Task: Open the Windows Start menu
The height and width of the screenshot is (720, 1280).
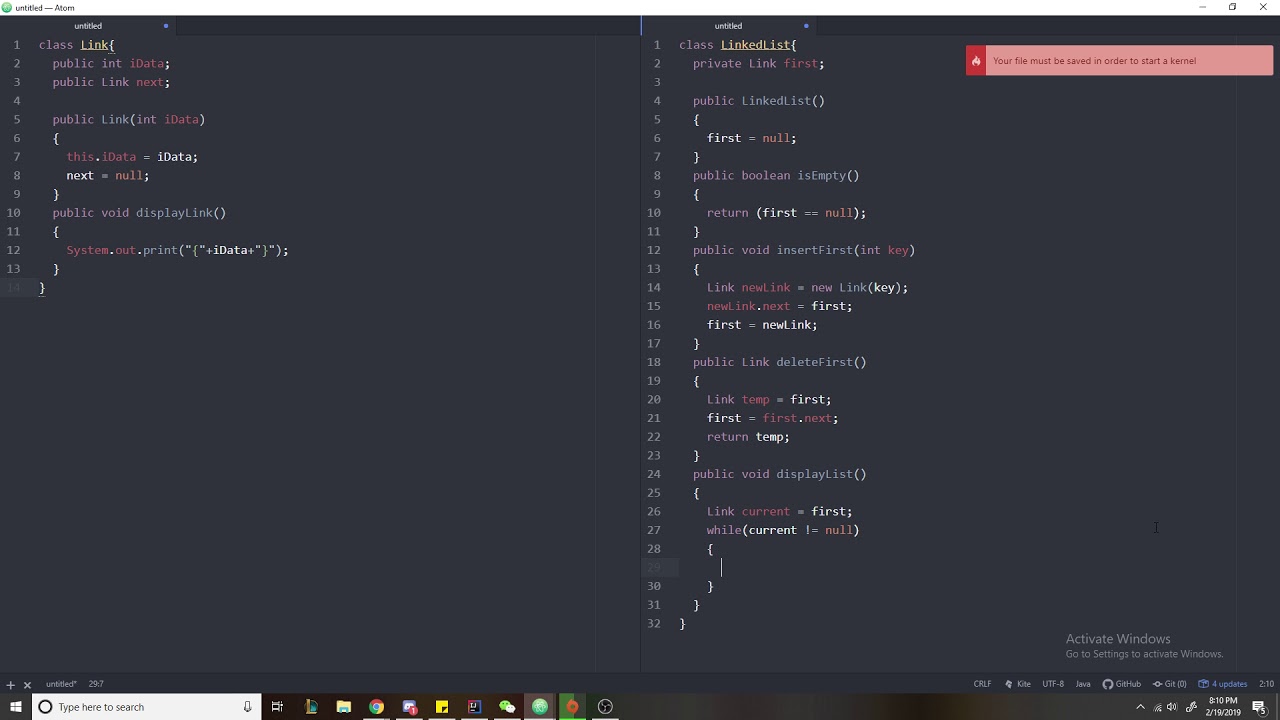Action: point(15,707)
